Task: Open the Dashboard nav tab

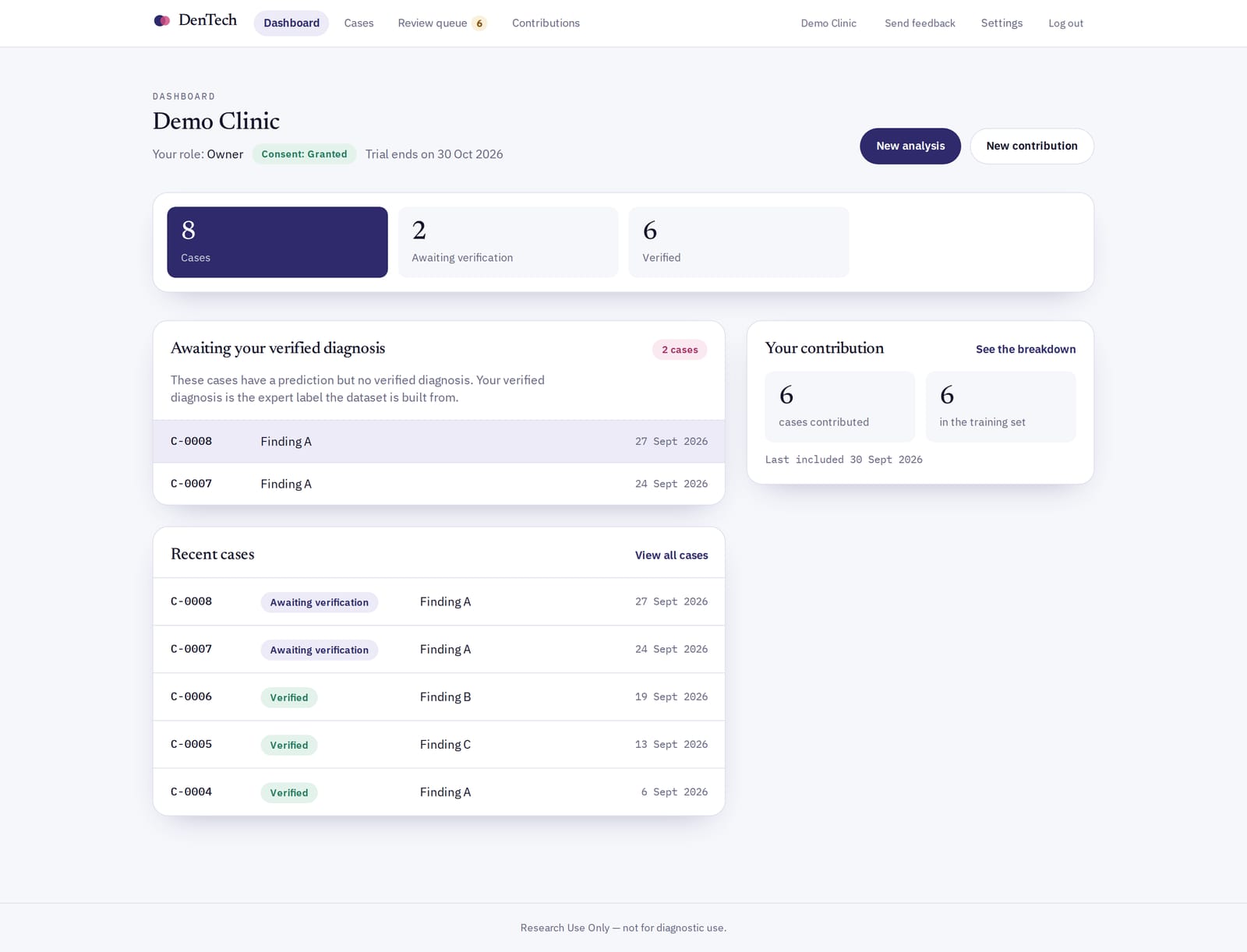Action: pyautogui.click(x=291, y=23)
